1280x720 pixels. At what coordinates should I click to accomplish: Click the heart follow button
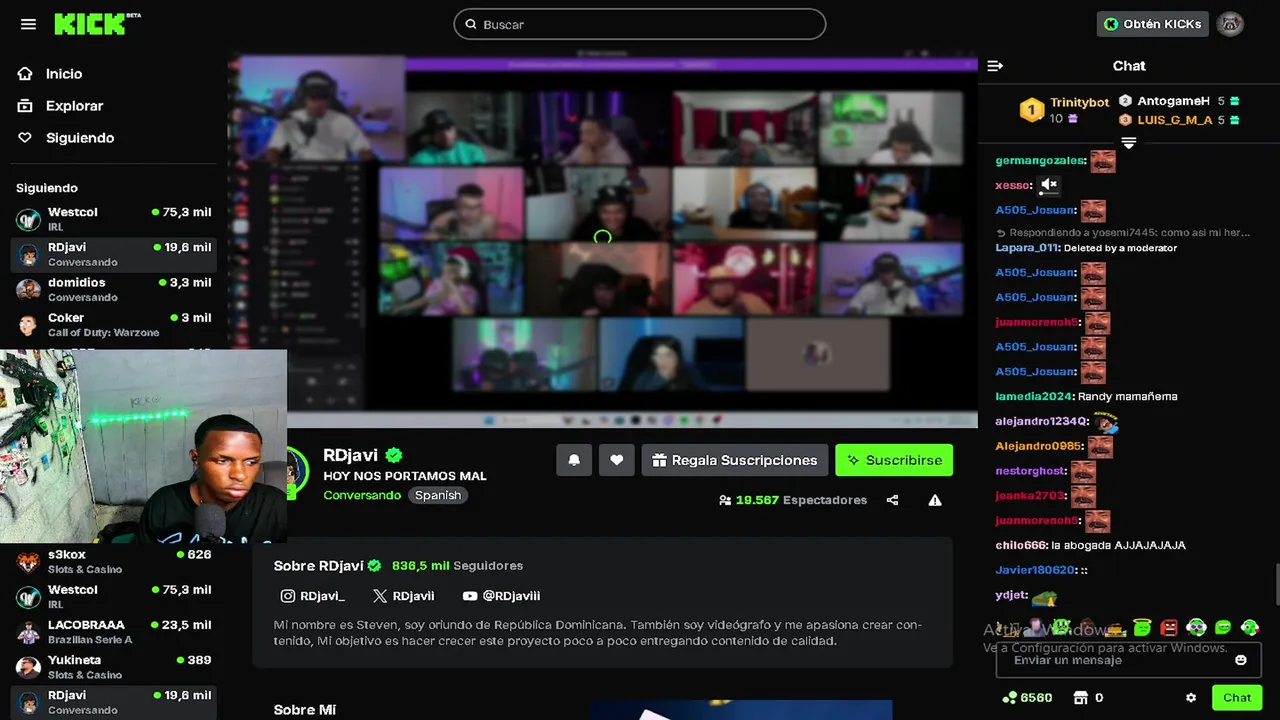click(617, 460)
